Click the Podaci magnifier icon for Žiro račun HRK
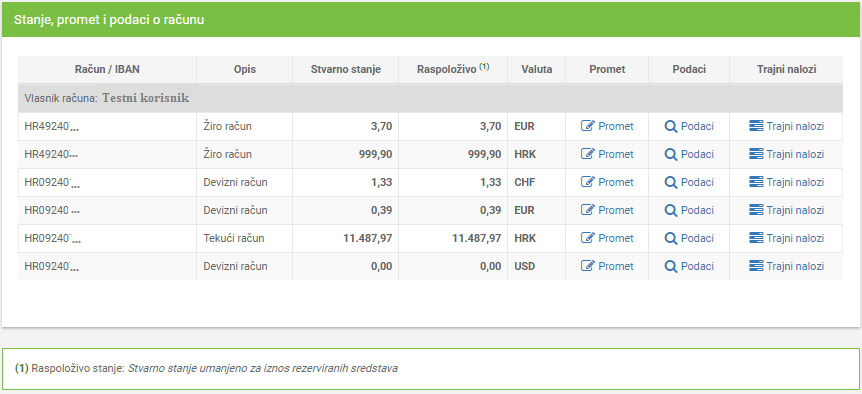Image resolution: width=862 pixels, height=394 pixels. point(671,154)
